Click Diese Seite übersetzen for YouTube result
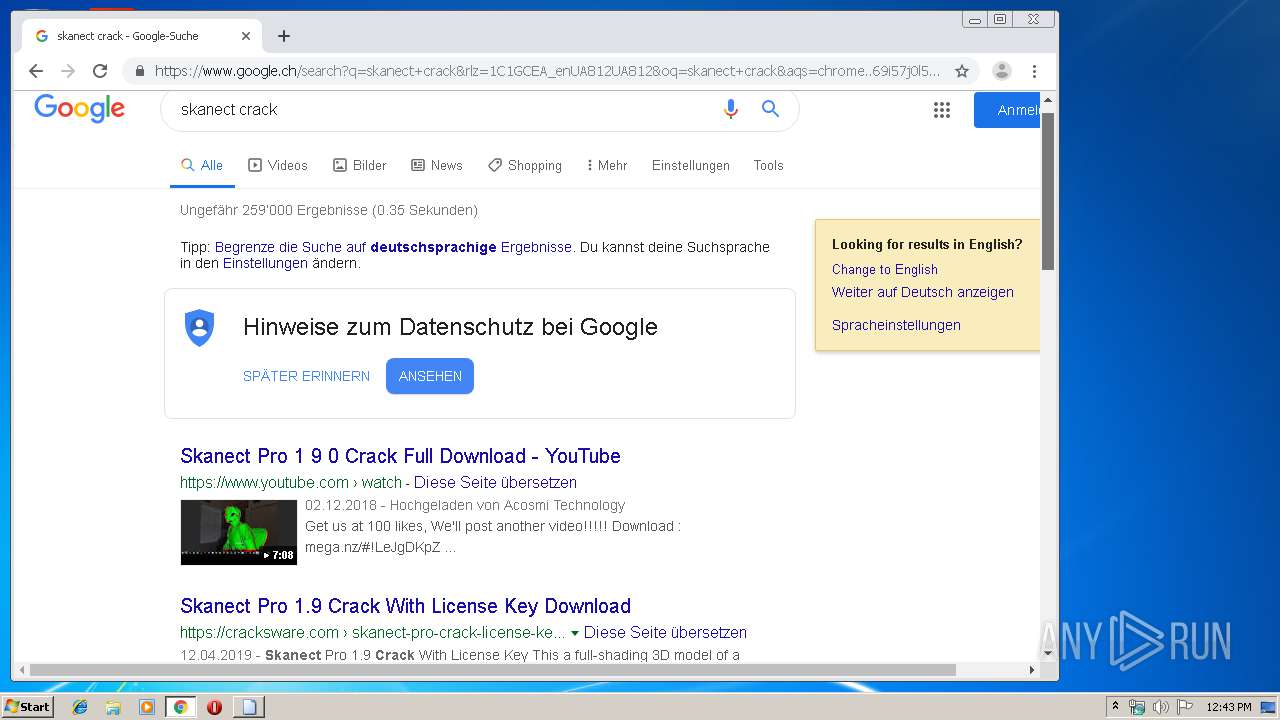The width and height of the screenshot is (1280, 720). (x=495, y=482)
